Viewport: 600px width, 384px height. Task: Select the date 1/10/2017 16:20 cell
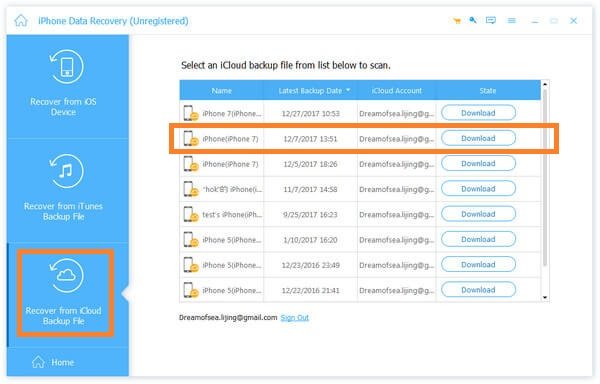310,240
